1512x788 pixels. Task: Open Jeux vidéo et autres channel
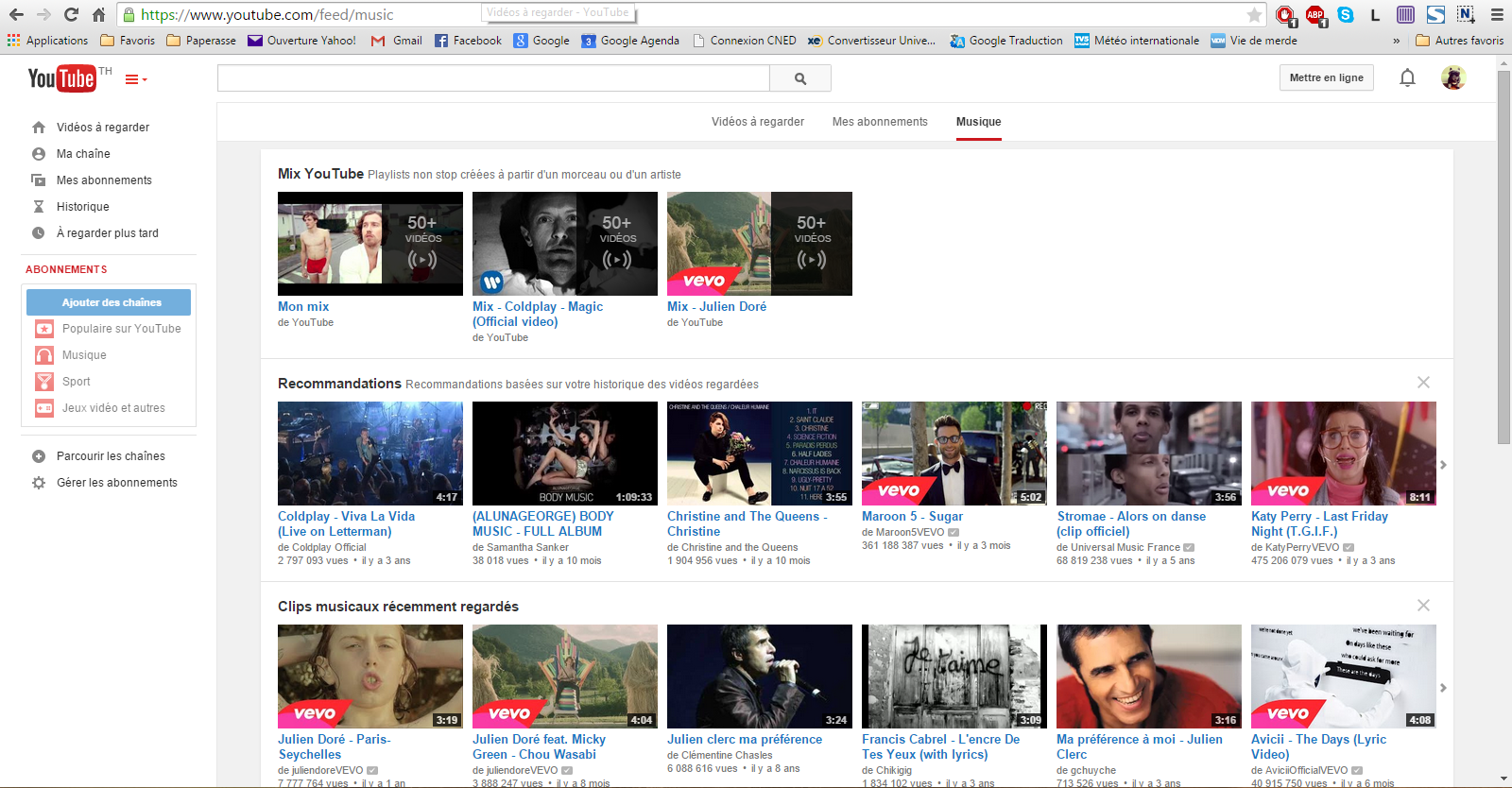[x=113, y=408]
